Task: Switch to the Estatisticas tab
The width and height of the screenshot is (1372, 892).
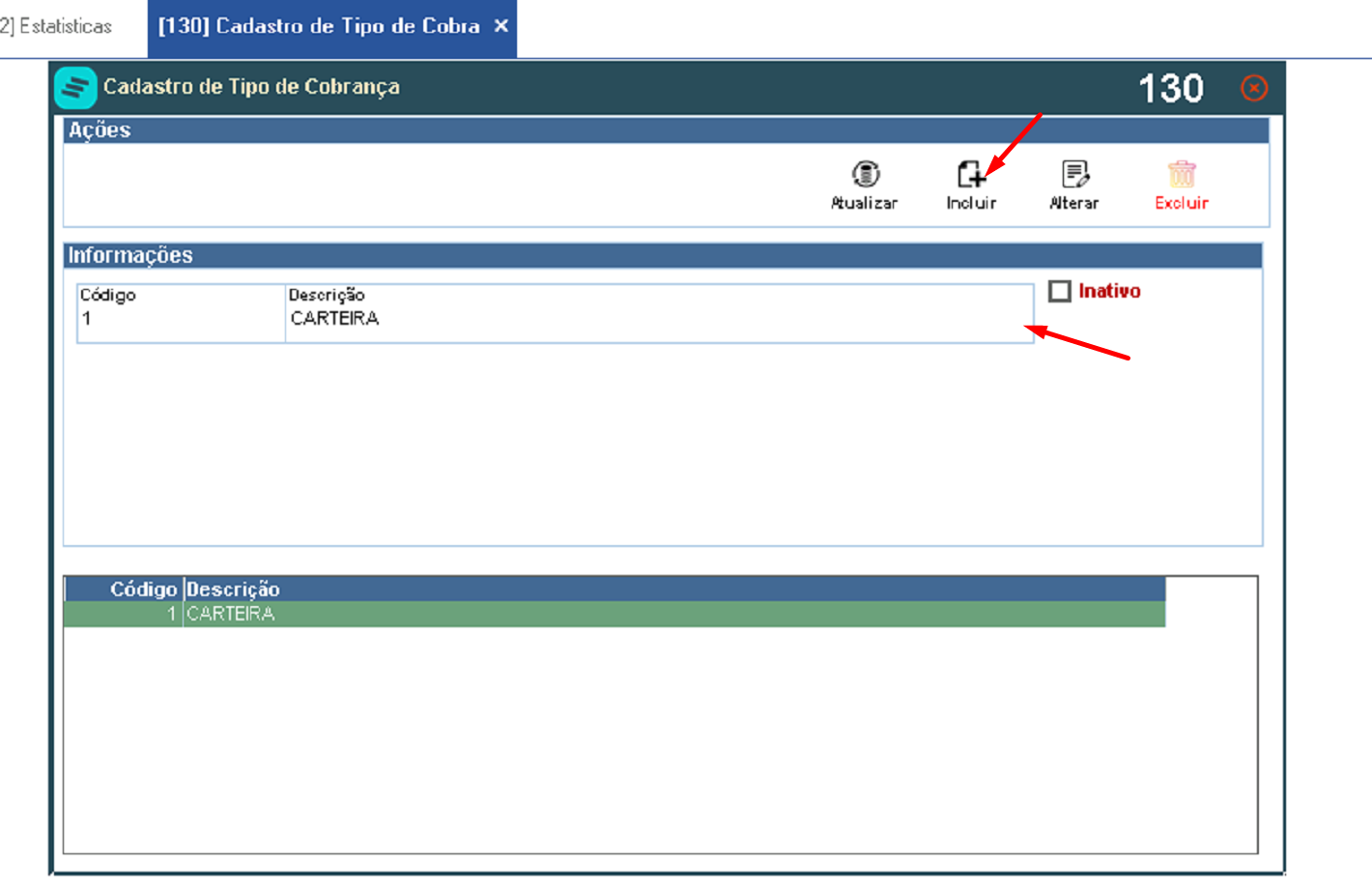Action: [x=56, y=26]
